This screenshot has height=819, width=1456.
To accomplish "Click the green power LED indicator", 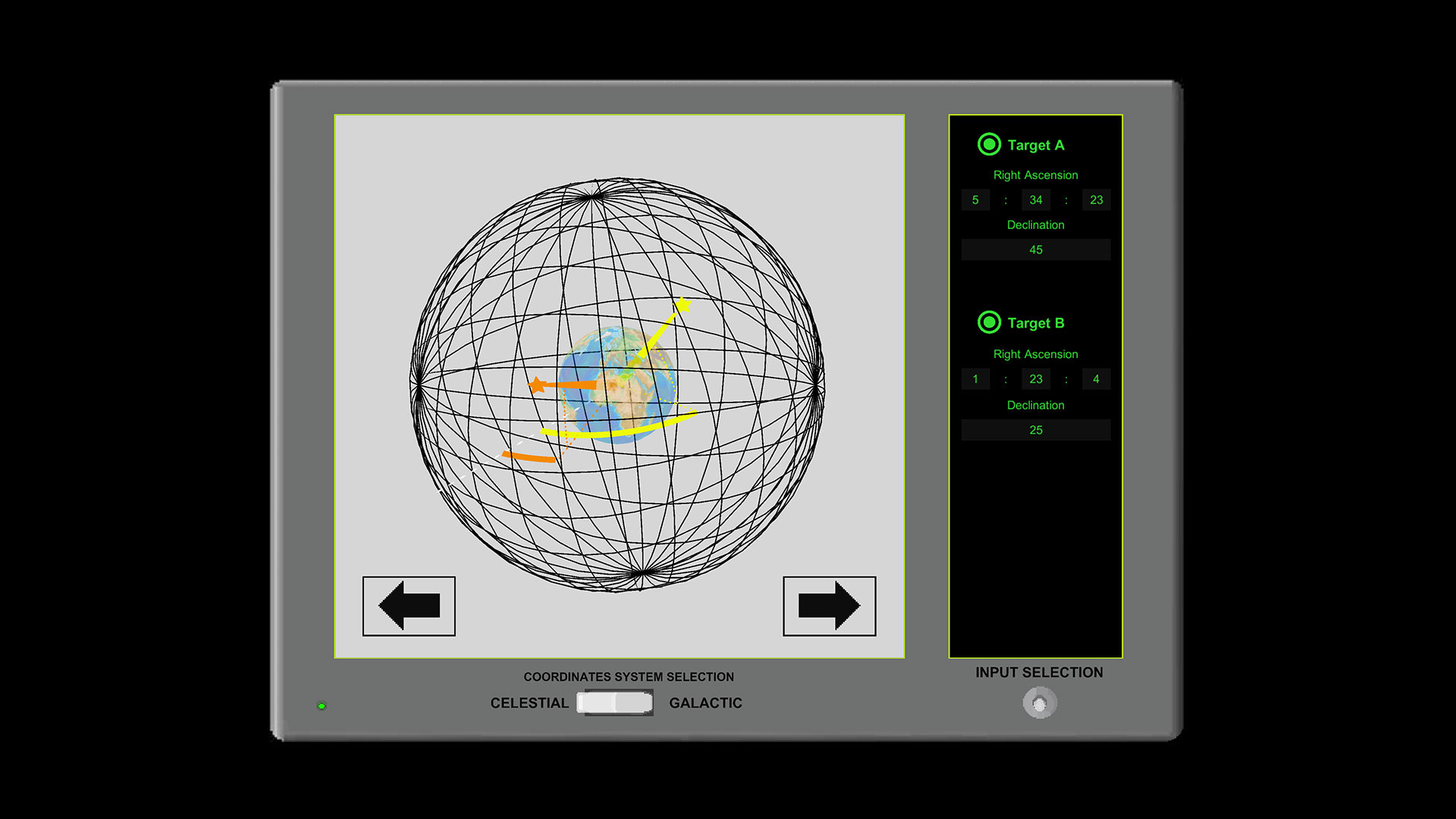I will pyautogui.click(x=322, y=704).
